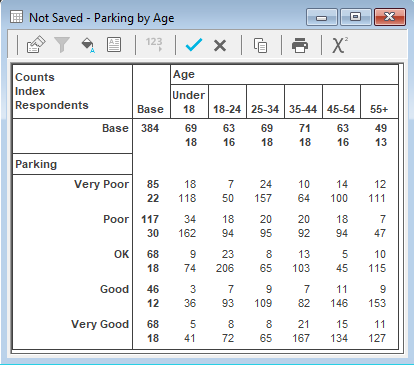The height and width of the screenshot is (365, 414).
Task: Click the count 34 in the Poor row
Action: 190,219
